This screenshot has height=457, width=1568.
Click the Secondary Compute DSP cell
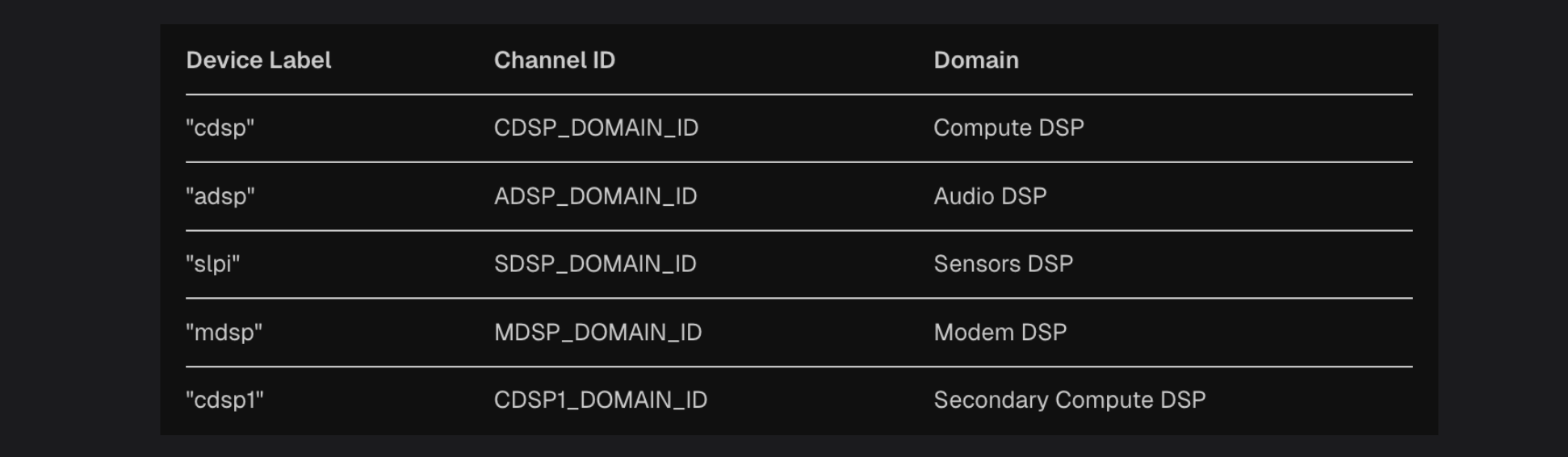tap(1070, 400)
